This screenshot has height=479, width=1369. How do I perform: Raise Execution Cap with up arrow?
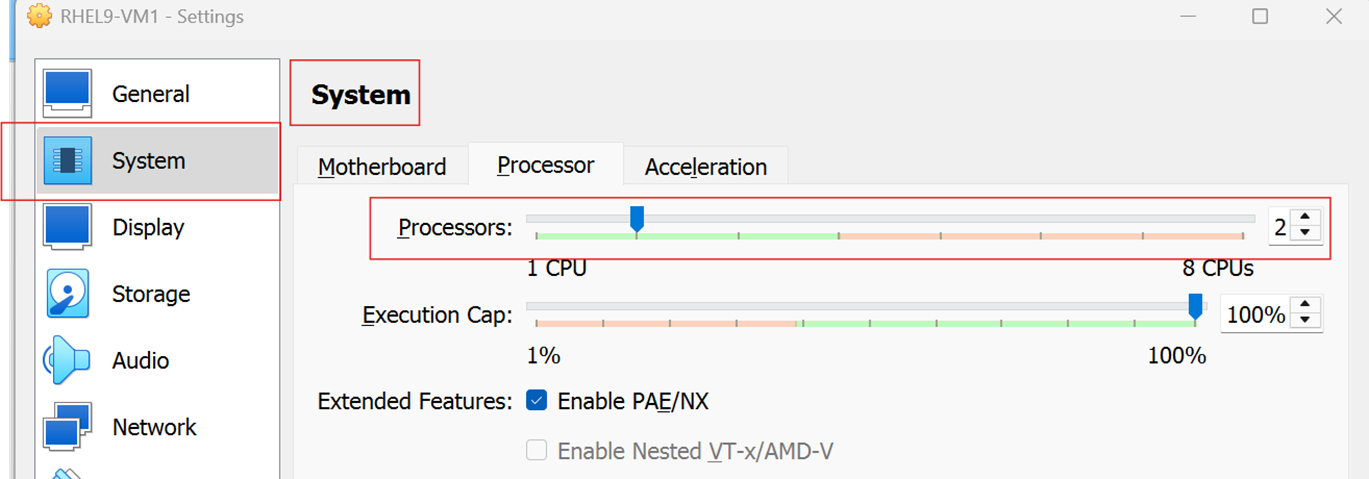pos(1304,306)
